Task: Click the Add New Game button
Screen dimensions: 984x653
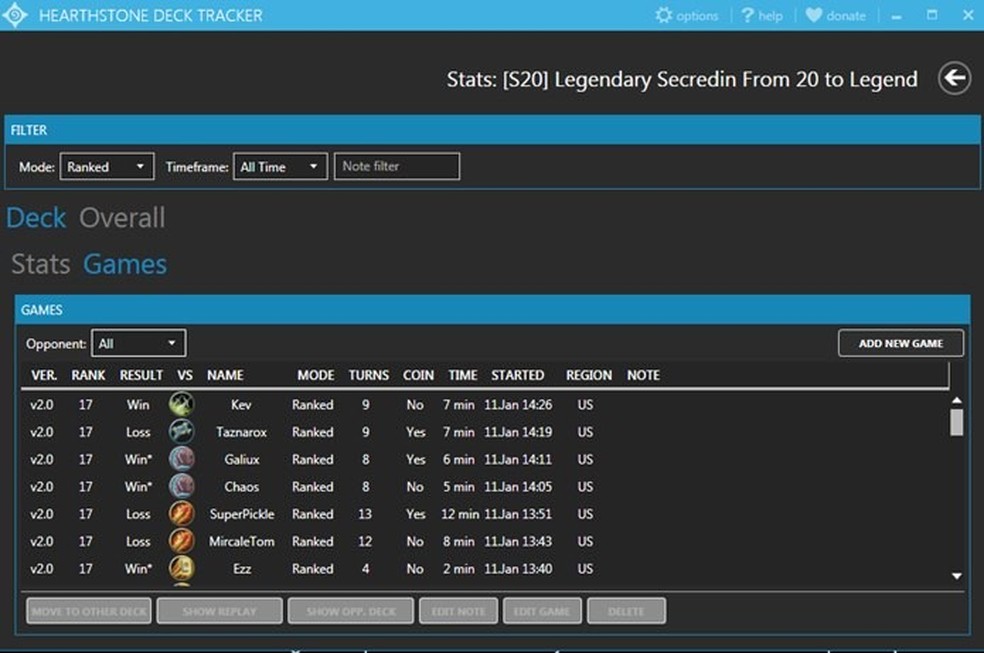Action: pyautogui.click(x=901, y=343)
